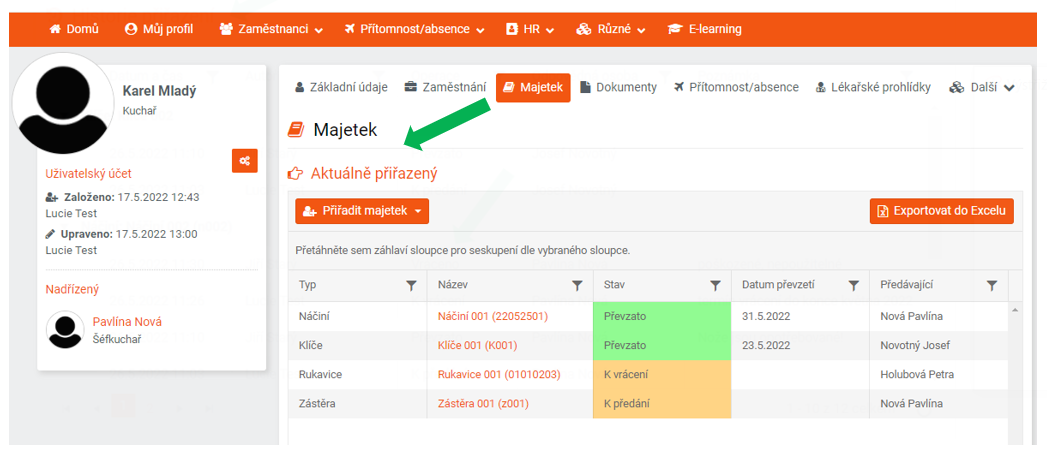Open the Pavlína Nová supervisor link
1047x460 pixels.
127,322
